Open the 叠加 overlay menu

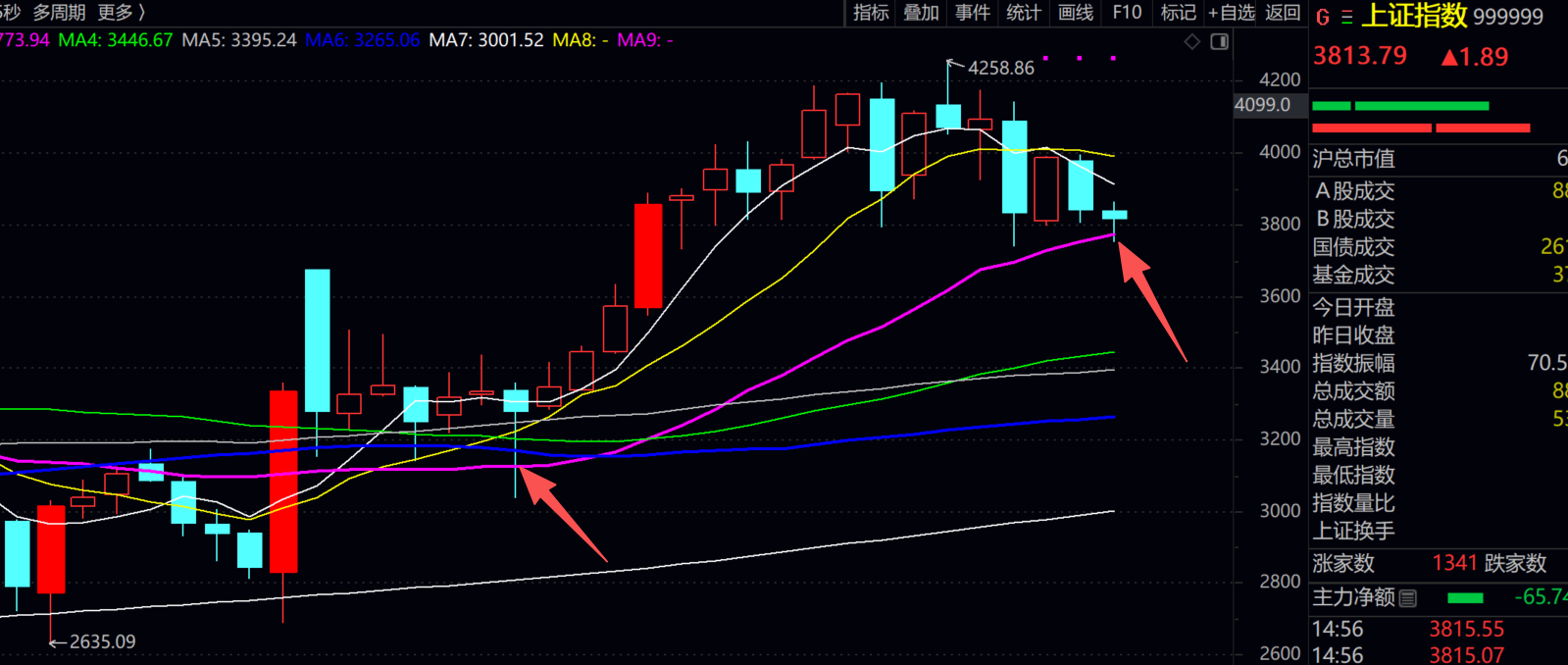point(922,13)
